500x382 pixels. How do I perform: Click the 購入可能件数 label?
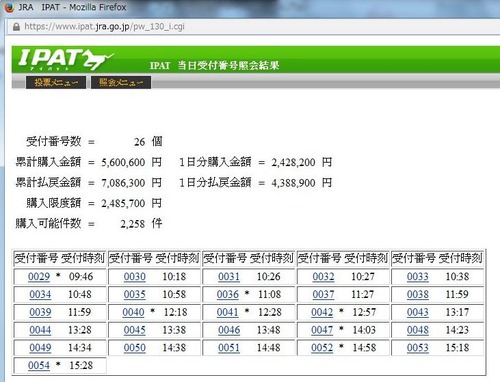coord(48,223)
